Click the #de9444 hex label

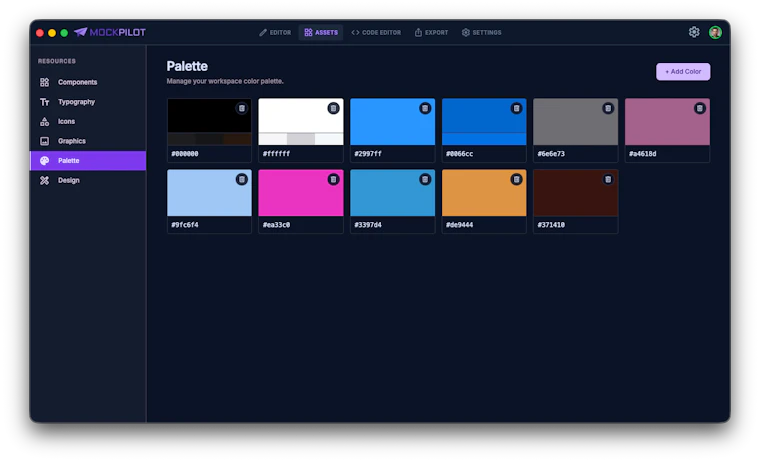459,225
